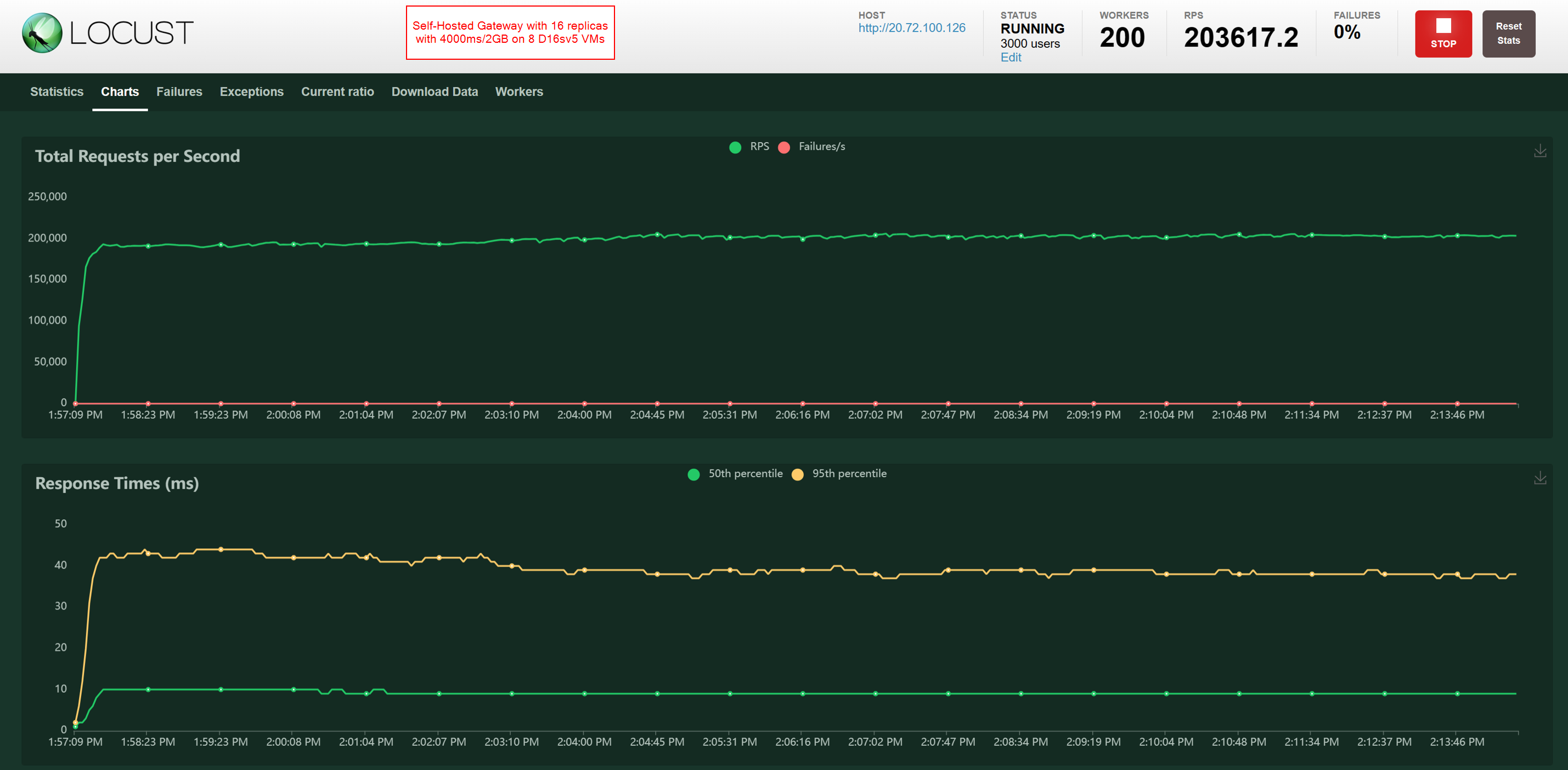Click the Locust logo icon
This screenshot has width=1568, height=770.
(x=42, y=33)
